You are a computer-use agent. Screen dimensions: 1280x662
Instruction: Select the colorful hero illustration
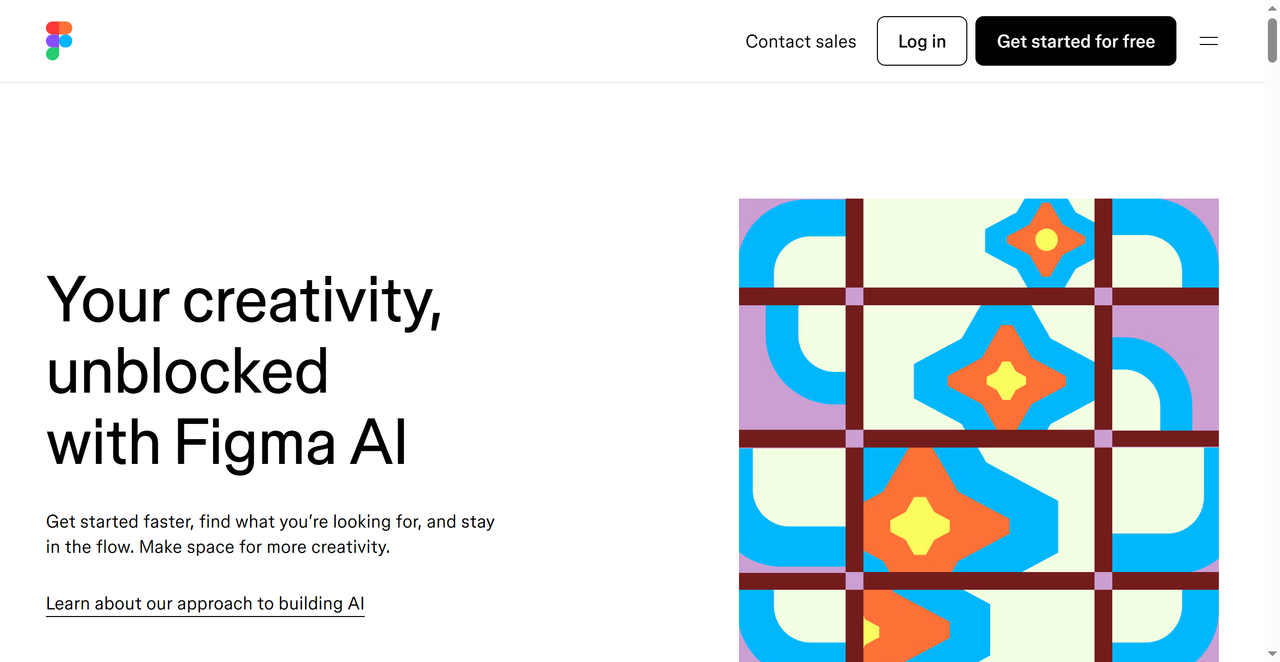pyautogui.click(x=979, y=430)
